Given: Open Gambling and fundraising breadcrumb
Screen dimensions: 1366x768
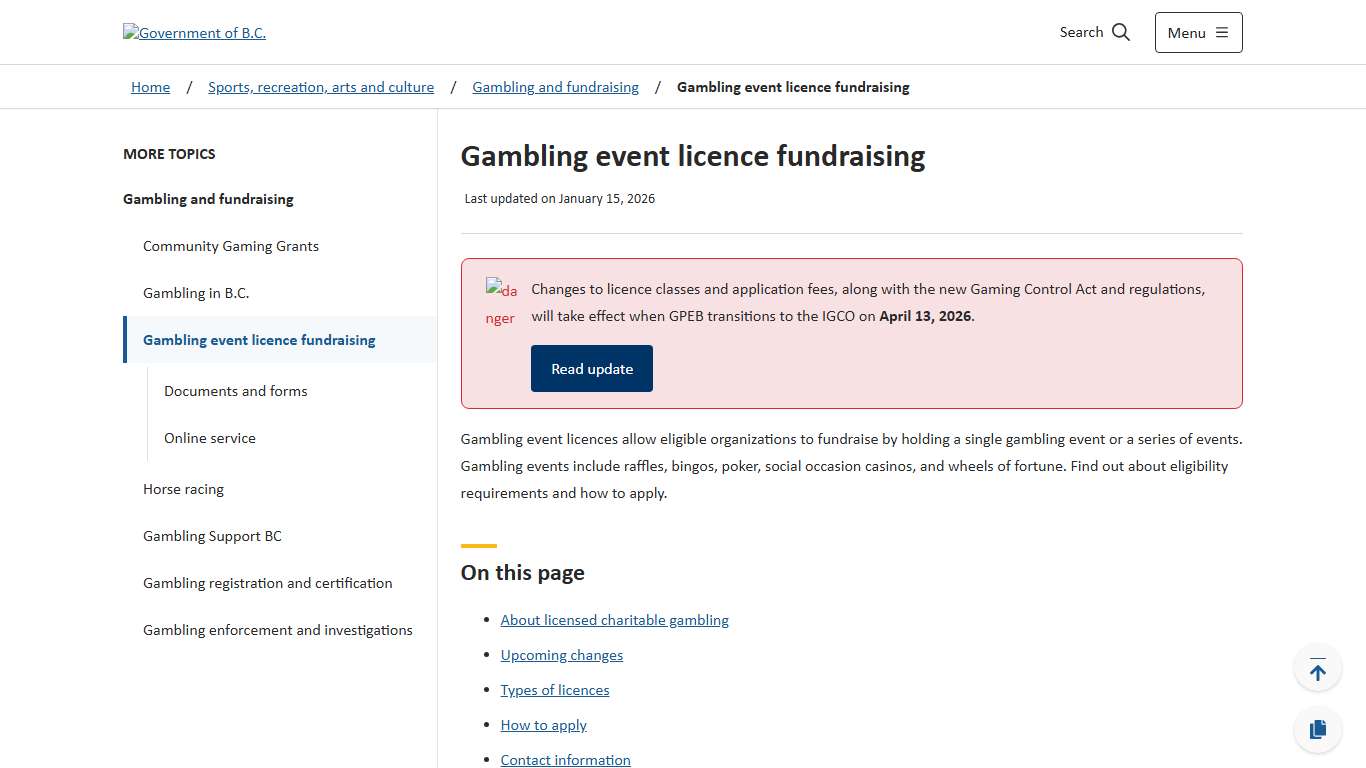Looking at the screenshot, I should [x=555, y=87].
